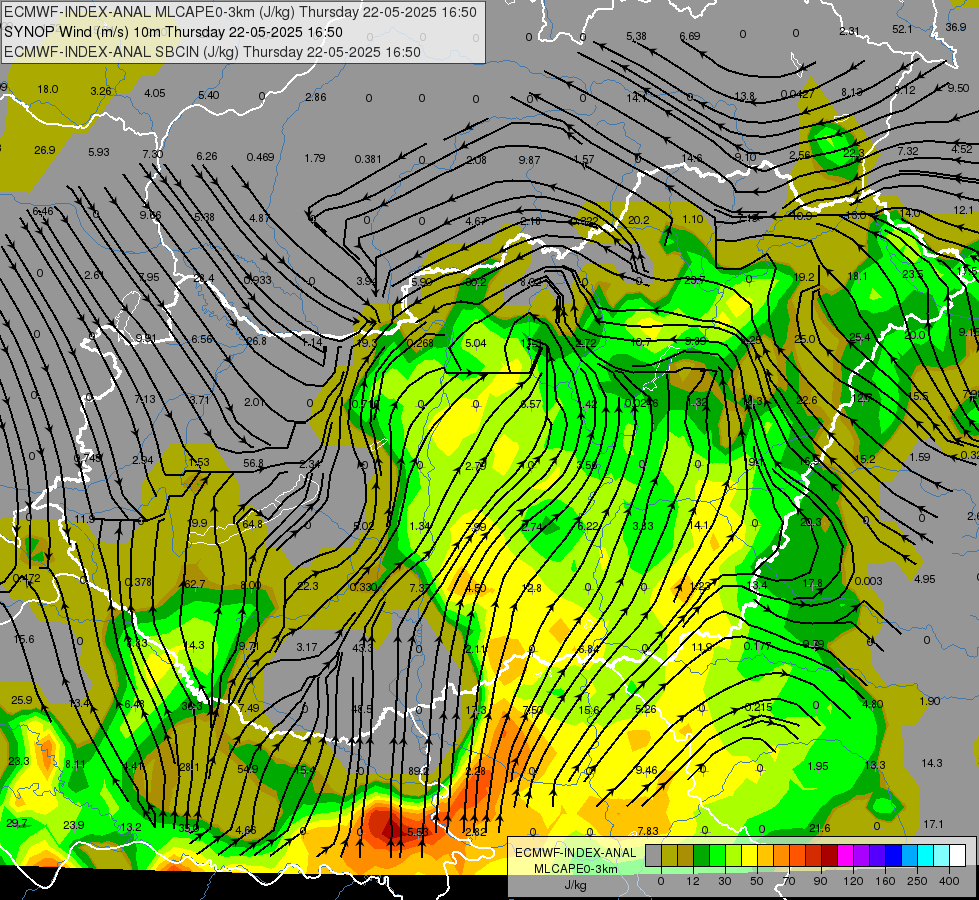Click the map value '18.0'
Screen dimensions: 979x900
(47, 89)
